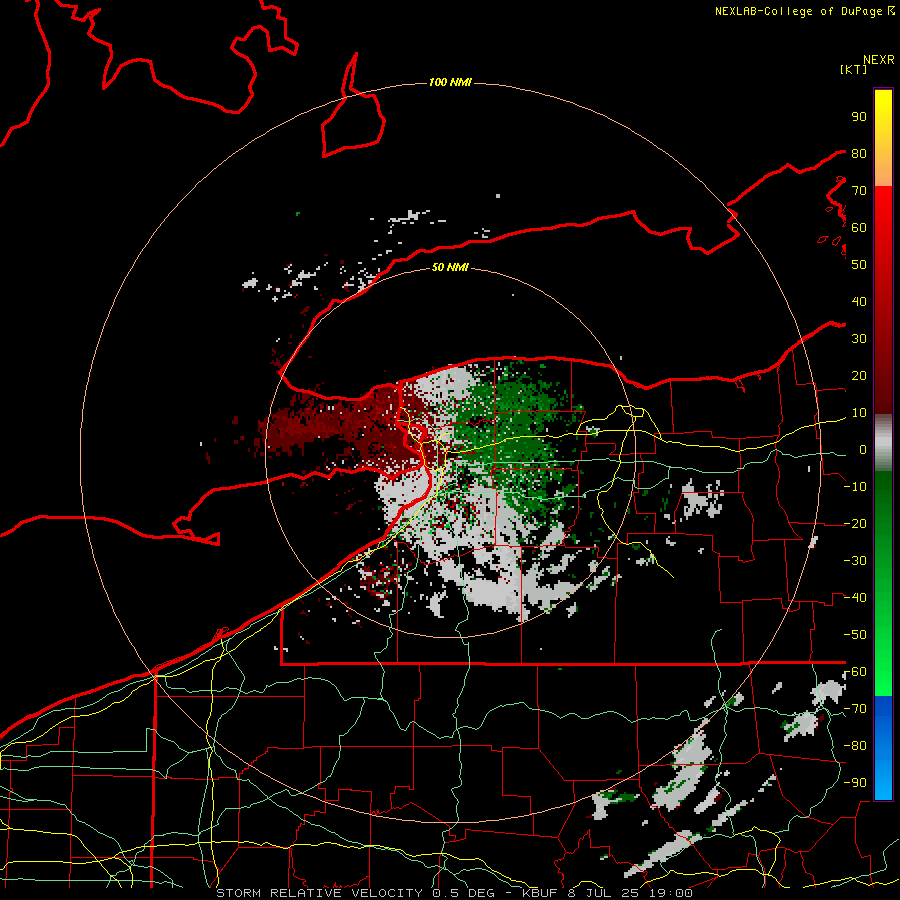The image size is (900, 900).
Task: Click the 20 value on velocity scale
Action: (859, 375)
